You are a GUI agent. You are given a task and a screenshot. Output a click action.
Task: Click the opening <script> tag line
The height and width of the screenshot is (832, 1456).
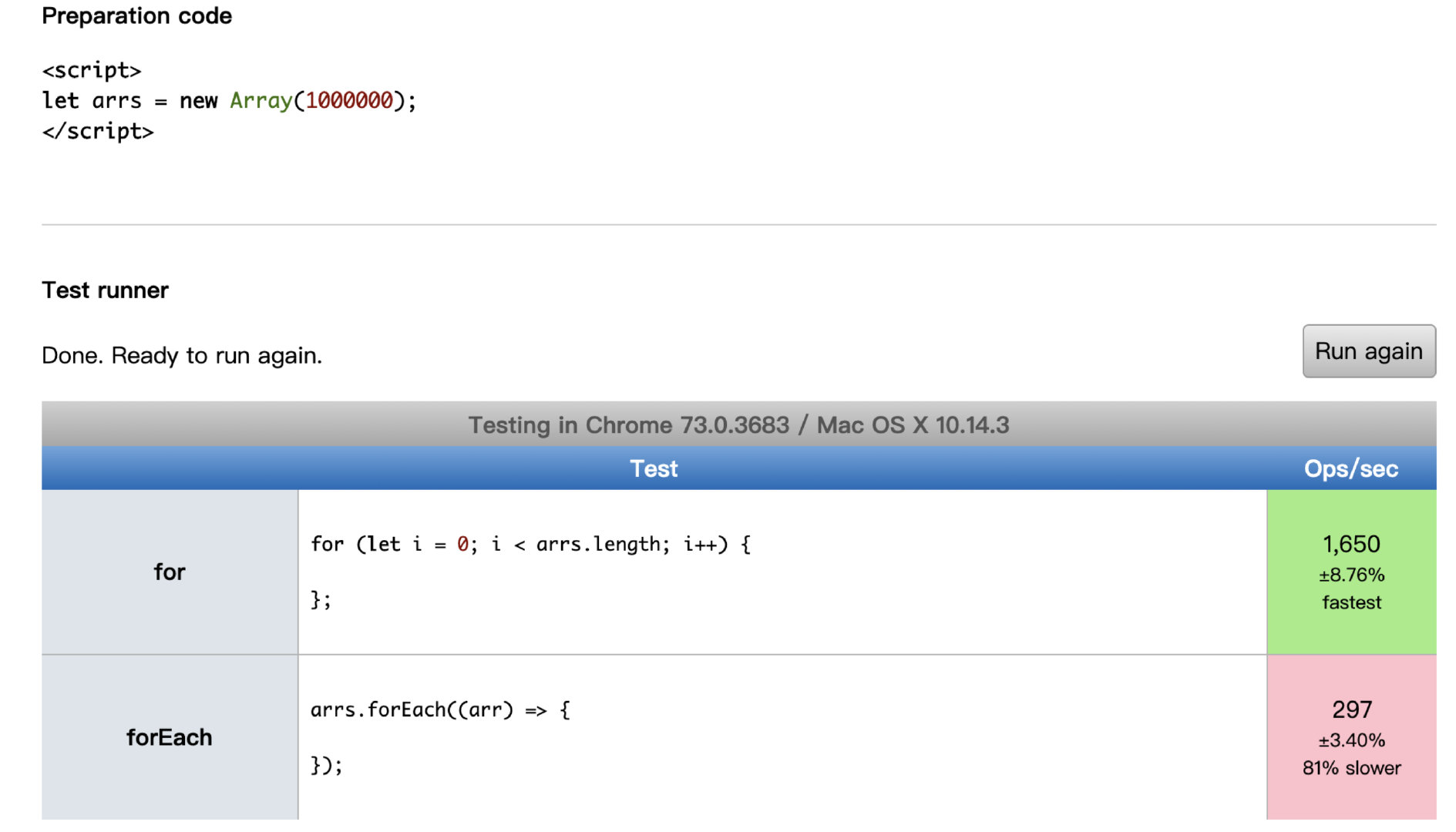pos(92,70)
